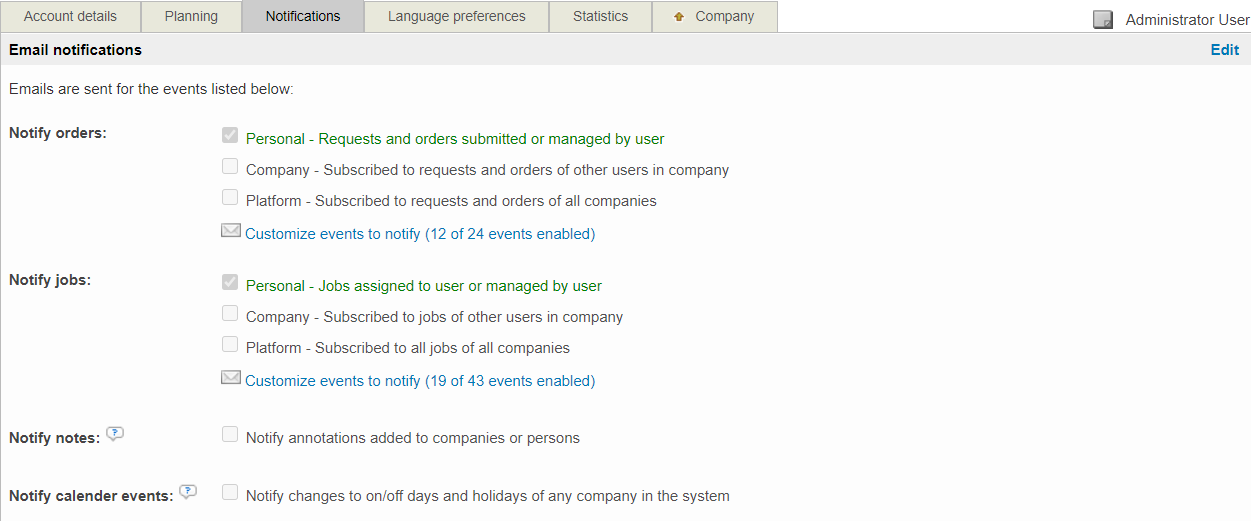Check Notify changes to on/off days checkbox
Viewport: 1251px width, 521px height.
click(230, 493)
